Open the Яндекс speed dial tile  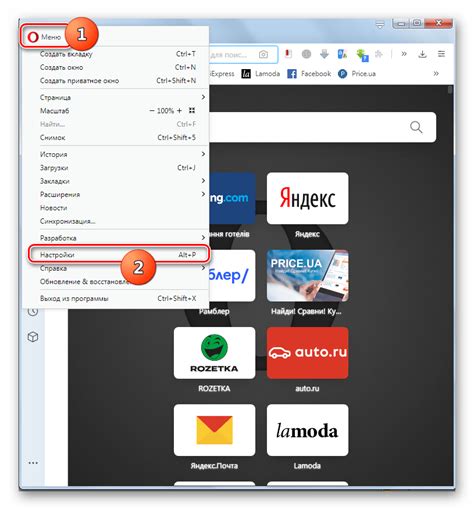307,198
